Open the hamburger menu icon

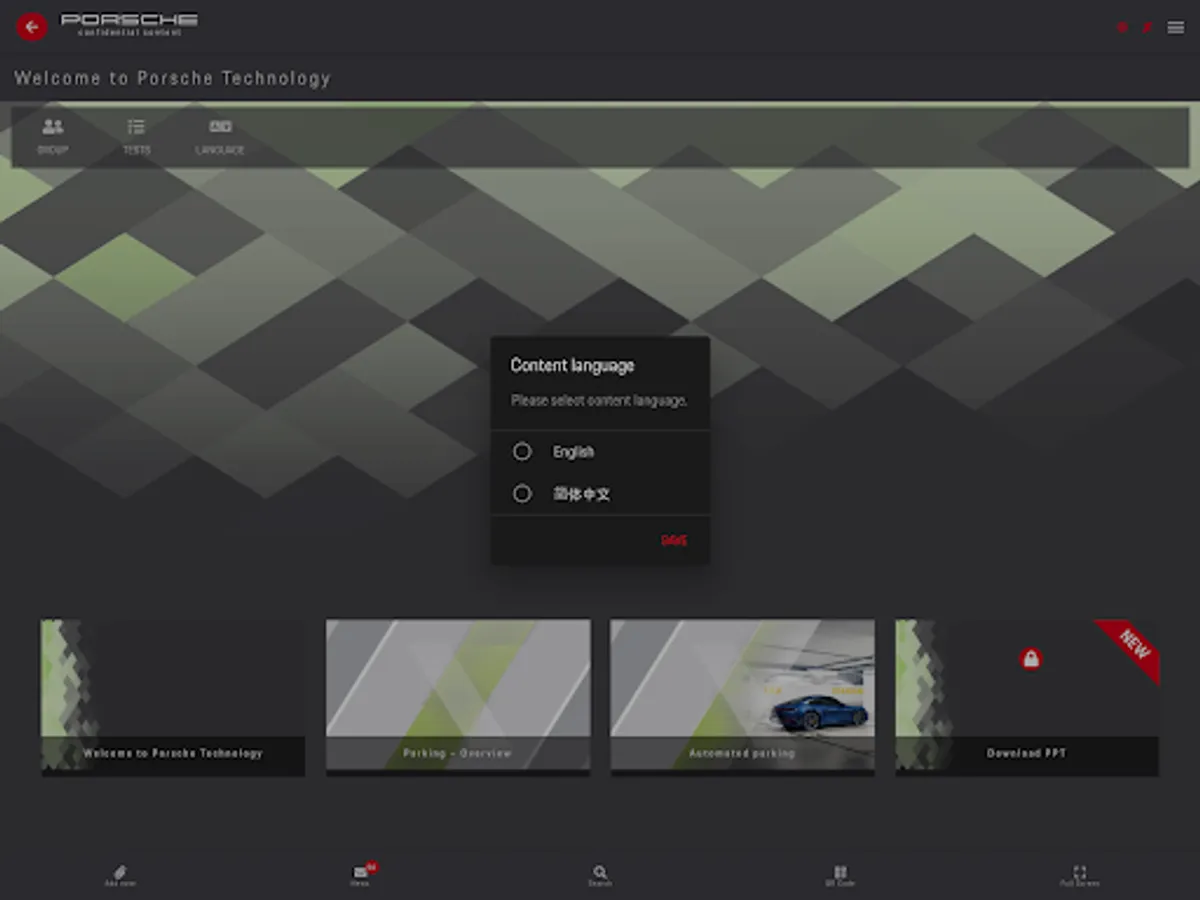1176,28
